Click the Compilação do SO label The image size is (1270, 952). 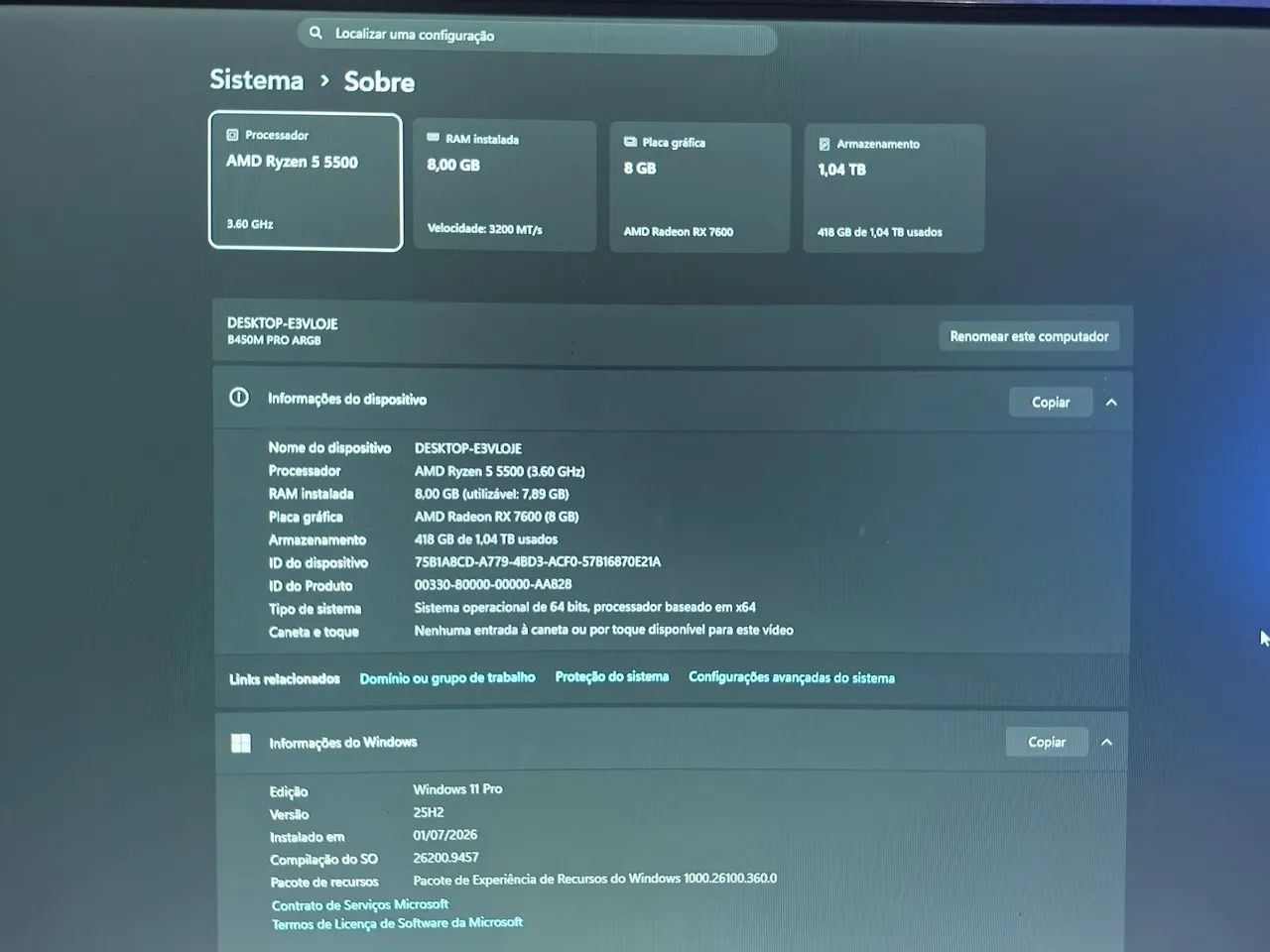[324, 860]
